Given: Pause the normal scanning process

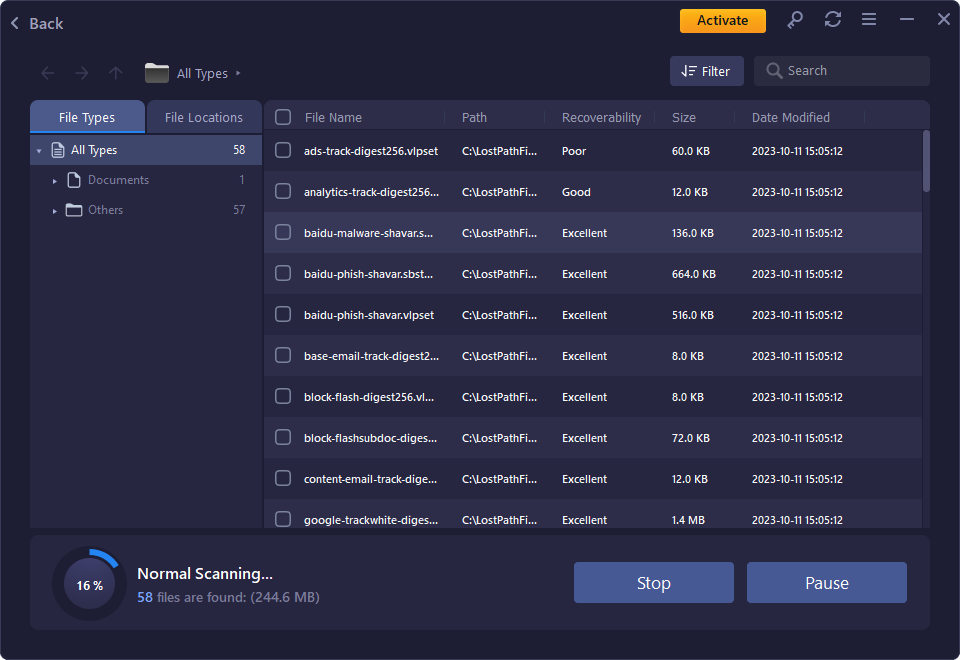Looking at the screenshot, I should click(x=826, y=582).
